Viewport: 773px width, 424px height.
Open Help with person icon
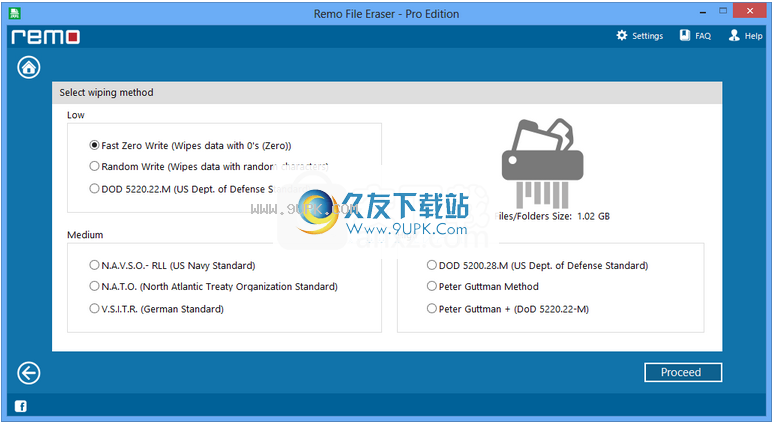[745, 35]
